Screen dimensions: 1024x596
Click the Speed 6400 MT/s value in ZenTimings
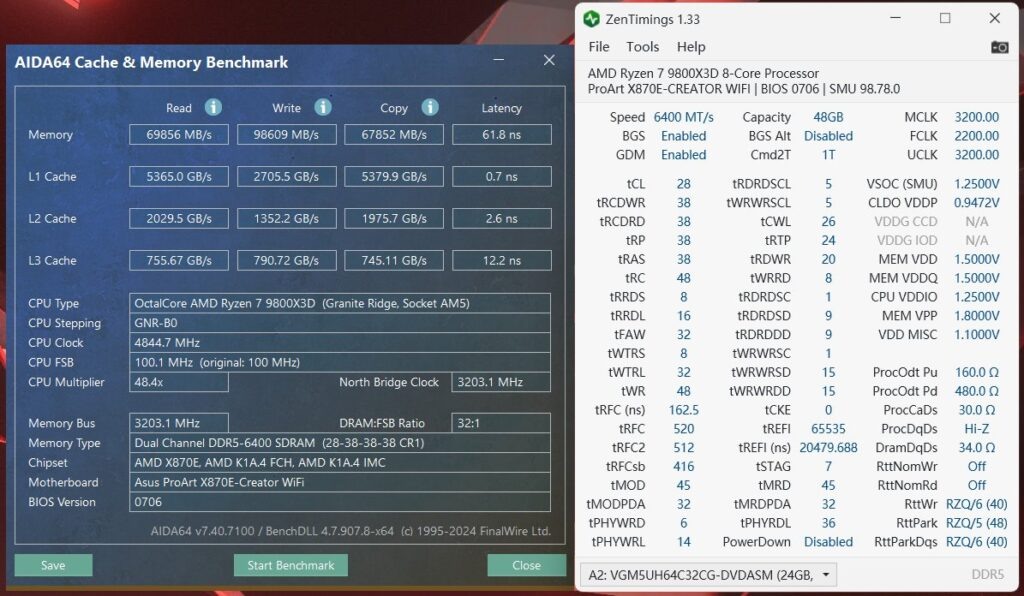click(684, 118)
